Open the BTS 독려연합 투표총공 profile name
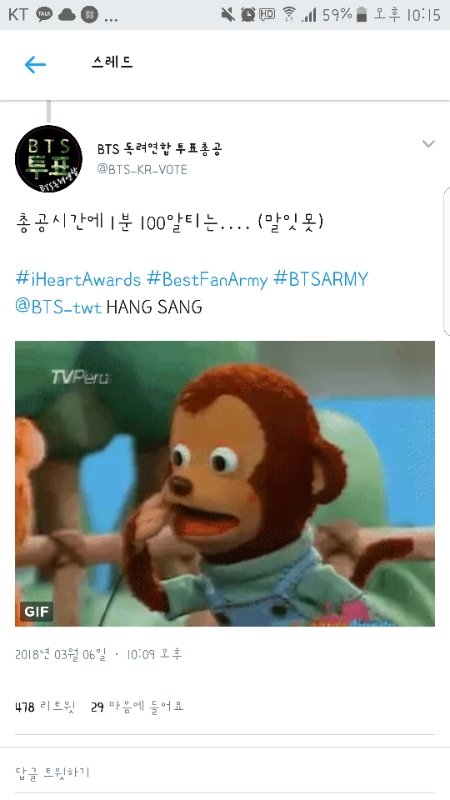This screenshot has height=800, width=450. [x=159, y=148]
